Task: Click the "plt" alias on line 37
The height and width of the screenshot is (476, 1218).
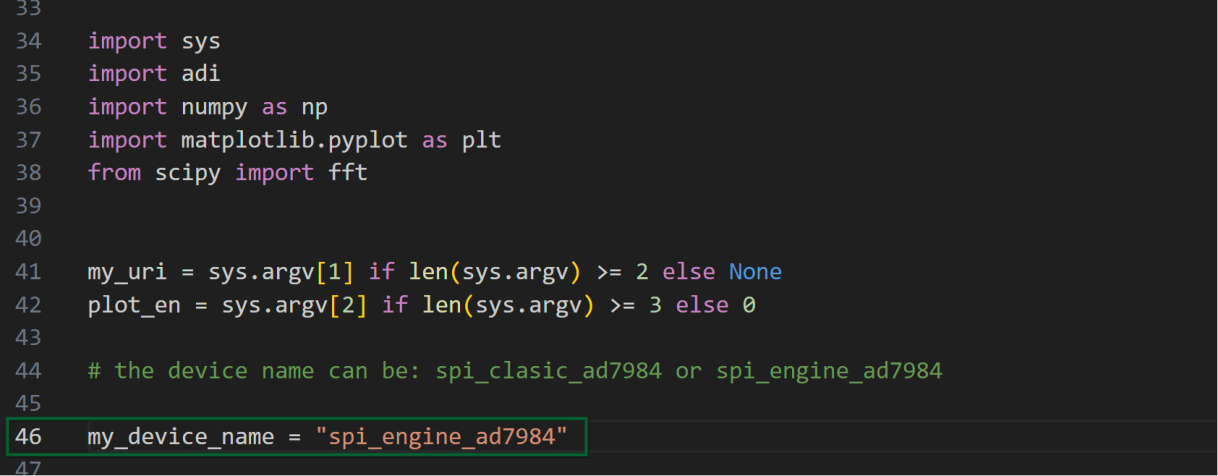Action: (x=481, y=140)
